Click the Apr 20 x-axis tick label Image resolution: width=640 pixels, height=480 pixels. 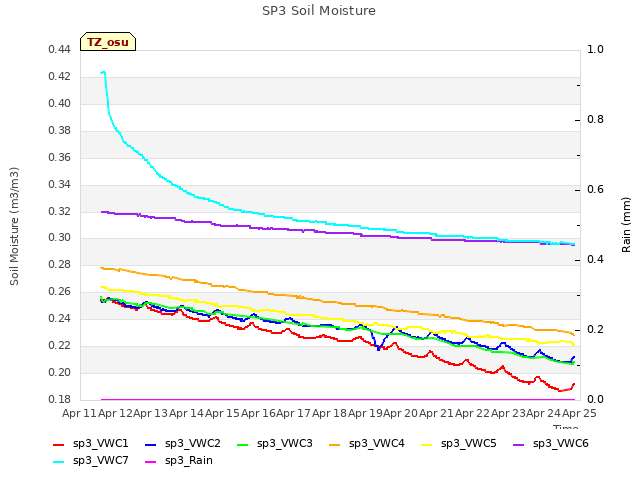(x=401, y=413)
